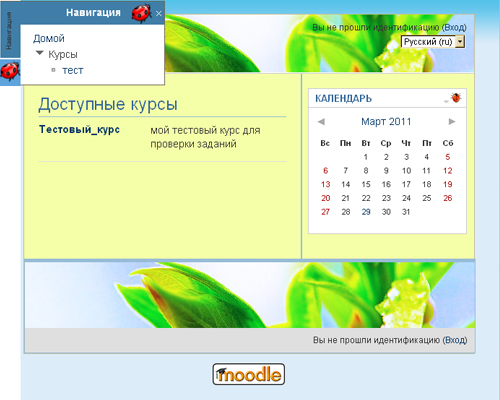Click the course description мой тестовый курс

(205, 137)
